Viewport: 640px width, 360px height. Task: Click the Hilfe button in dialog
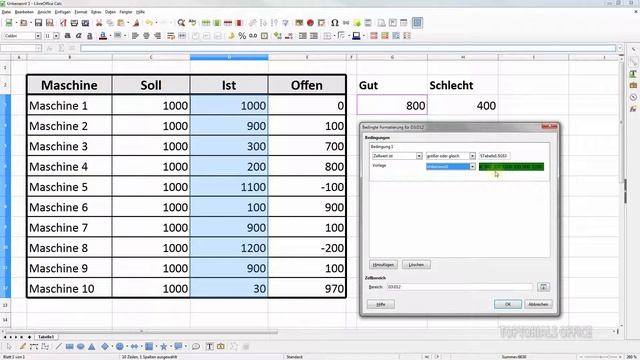[381, 304]
